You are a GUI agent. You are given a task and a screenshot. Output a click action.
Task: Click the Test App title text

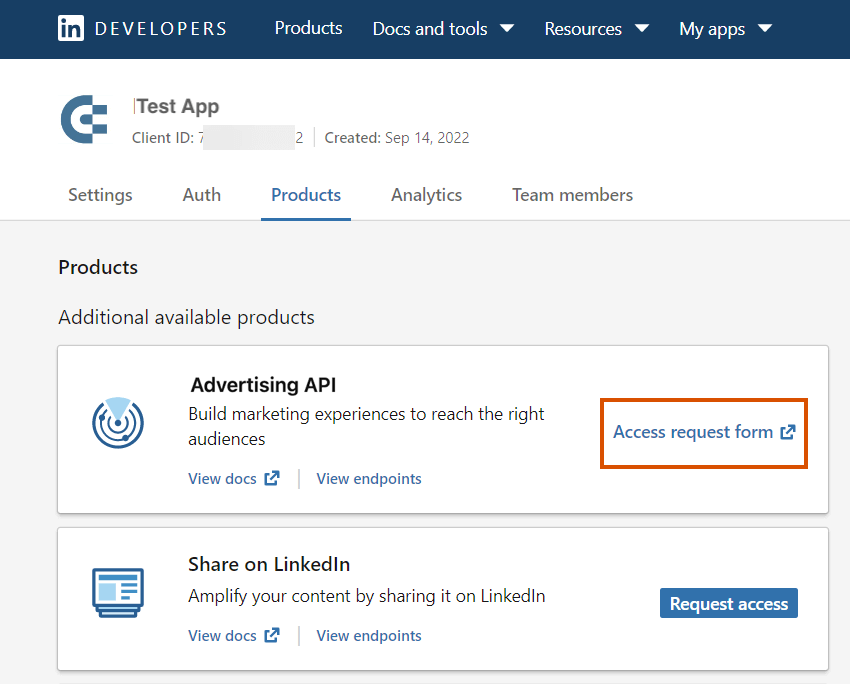178,106
